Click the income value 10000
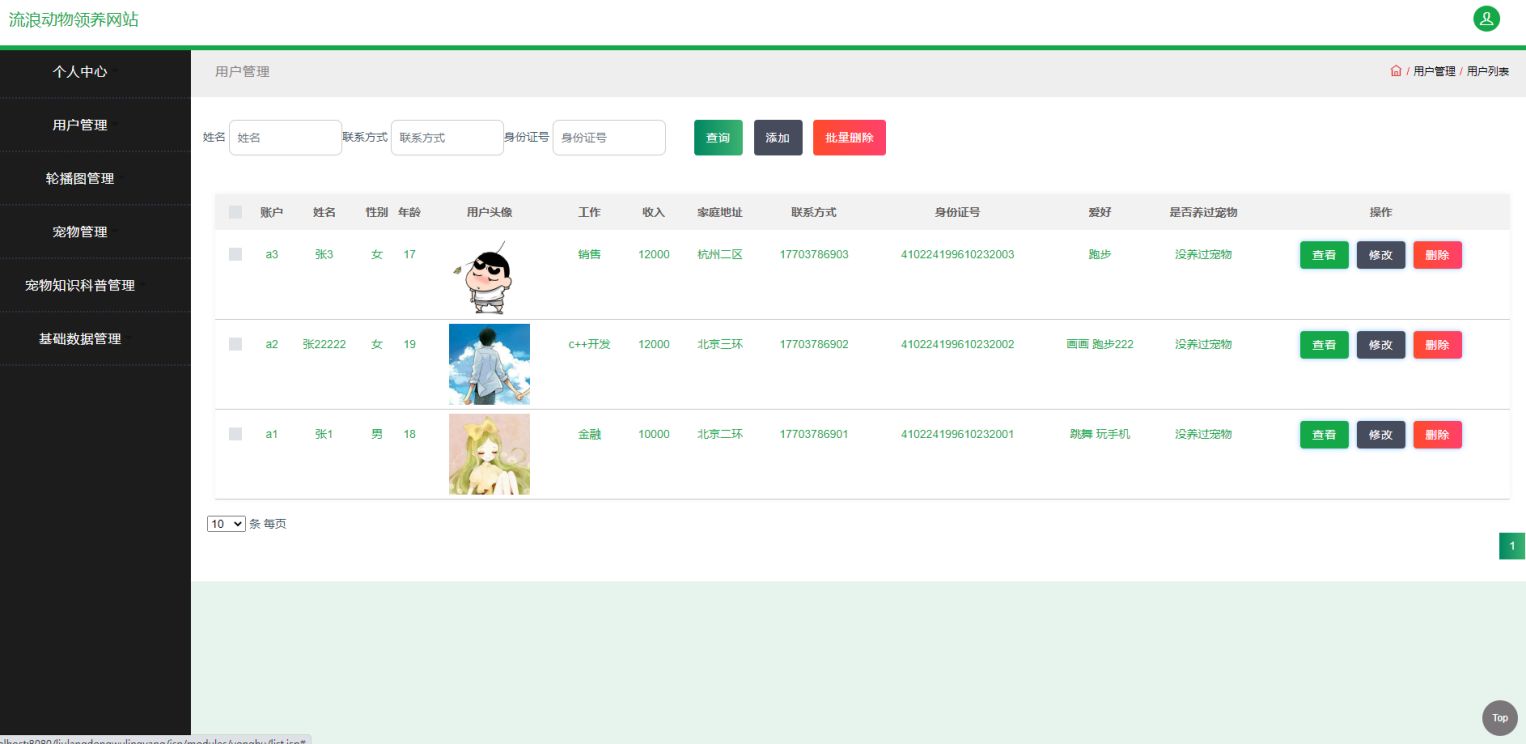This screenshot has width=1526, height=744. pos(654,434)
